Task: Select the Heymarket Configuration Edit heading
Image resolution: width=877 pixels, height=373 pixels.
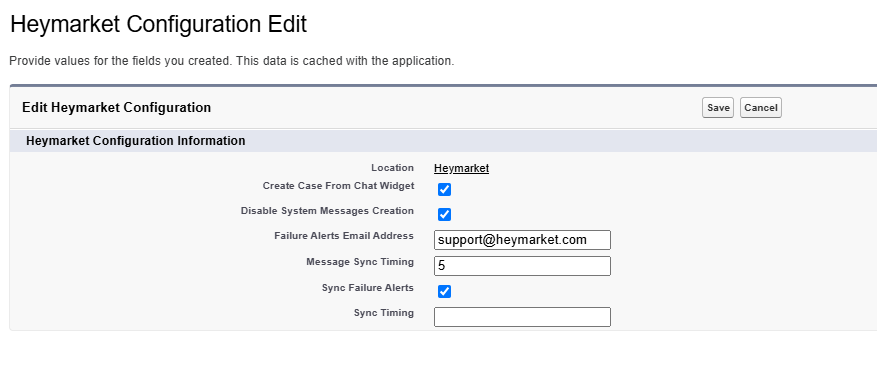Action: coord(158,25)
